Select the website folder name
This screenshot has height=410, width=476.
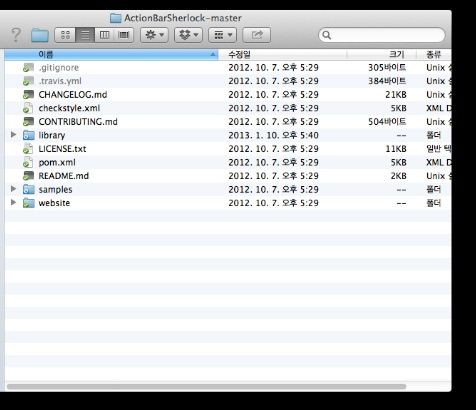click(54, 203)
